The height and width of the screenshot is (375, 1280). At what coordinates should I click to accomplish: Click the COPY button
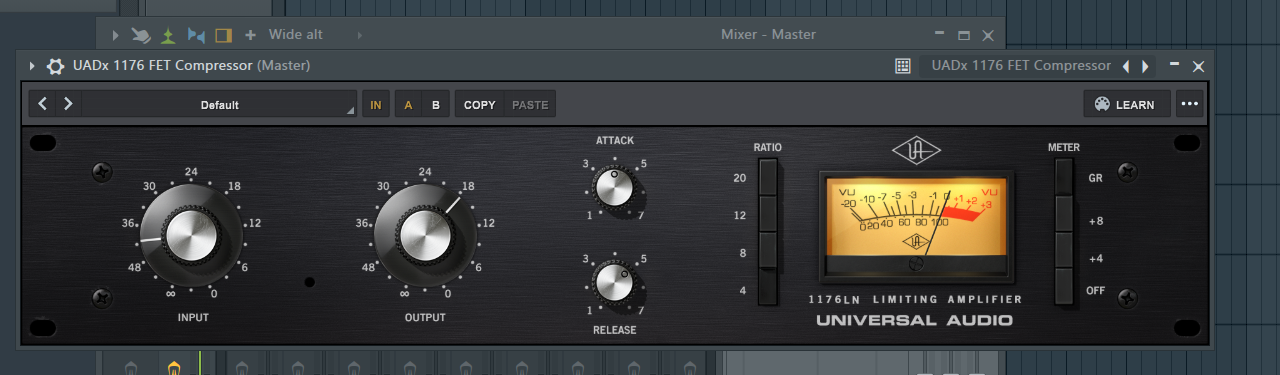(x=480, y=104)
